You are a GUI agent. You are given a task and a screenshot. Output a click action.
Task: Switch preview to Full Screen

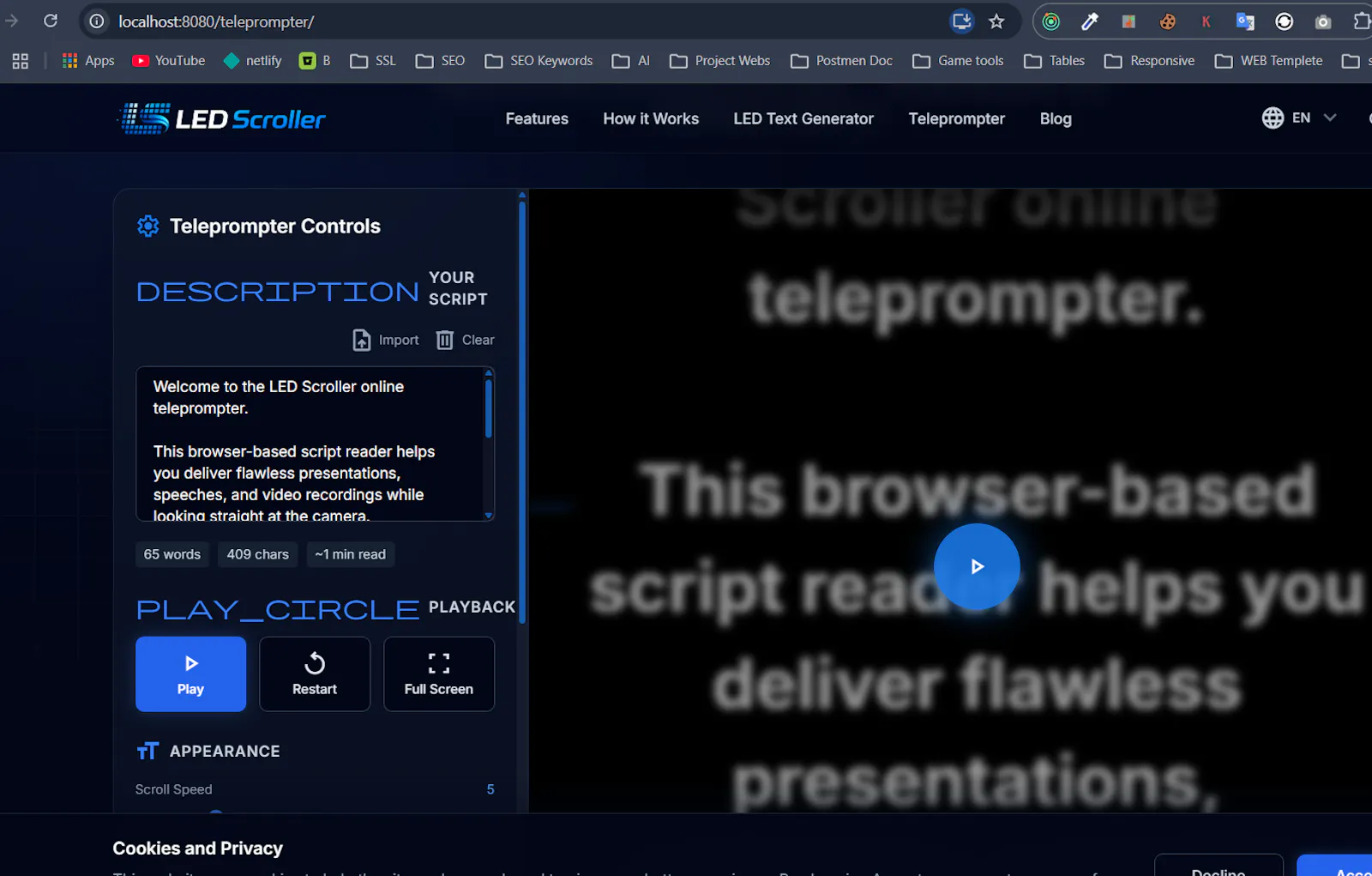[439, 674]
